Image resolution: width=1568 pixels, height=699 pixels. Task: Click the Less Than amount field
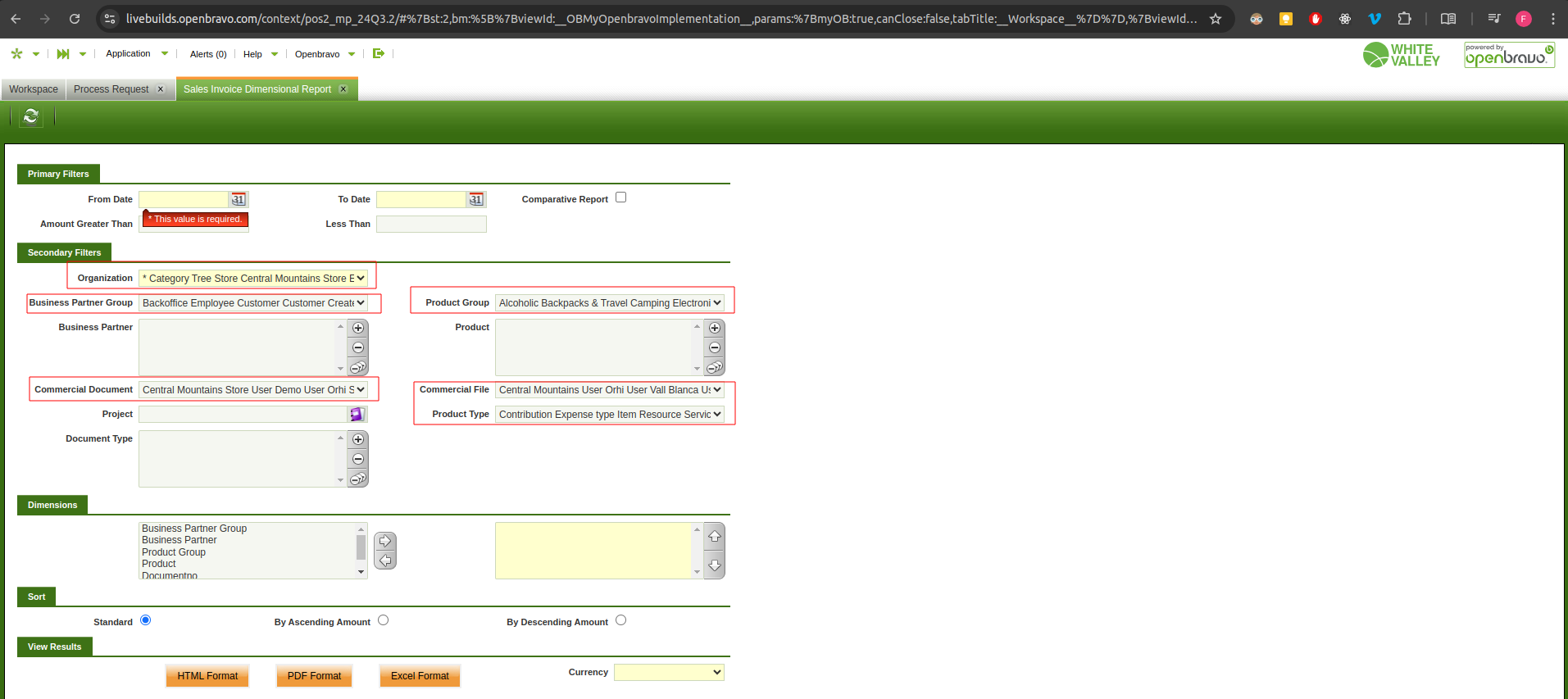tap(431, 224)
